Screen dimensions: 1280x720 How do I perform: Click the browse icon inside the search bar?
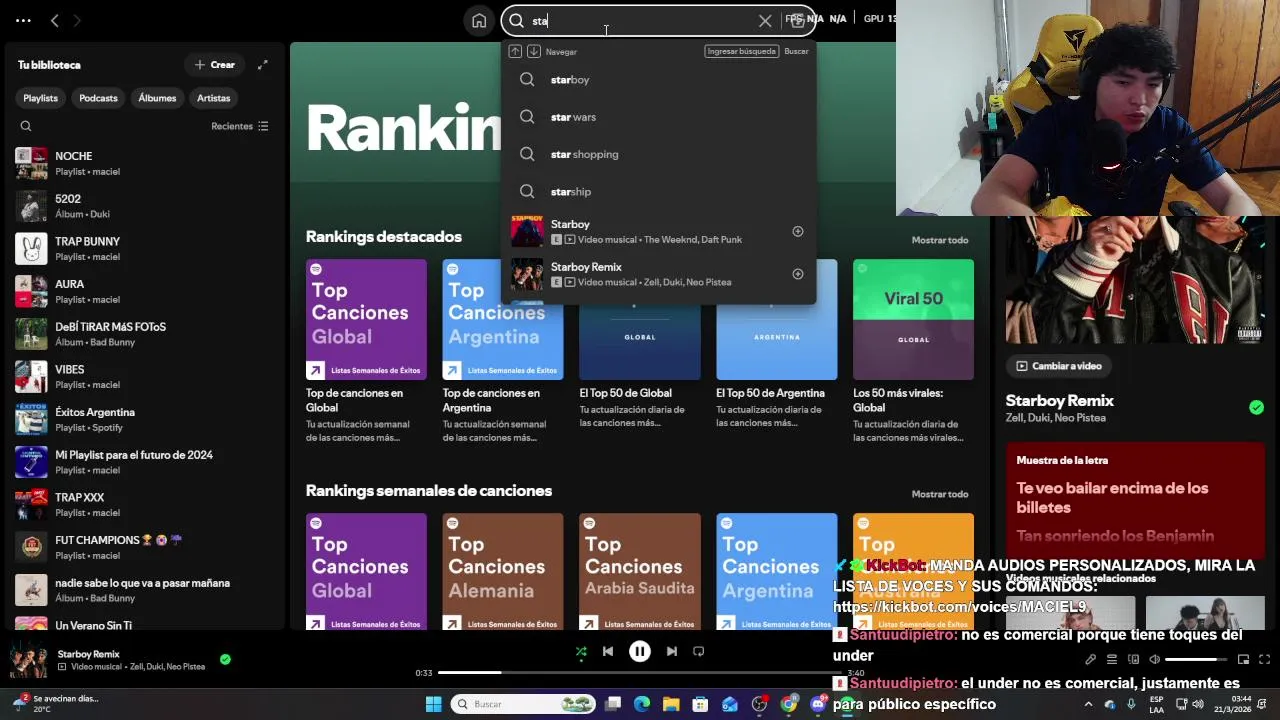pos(797,20)
